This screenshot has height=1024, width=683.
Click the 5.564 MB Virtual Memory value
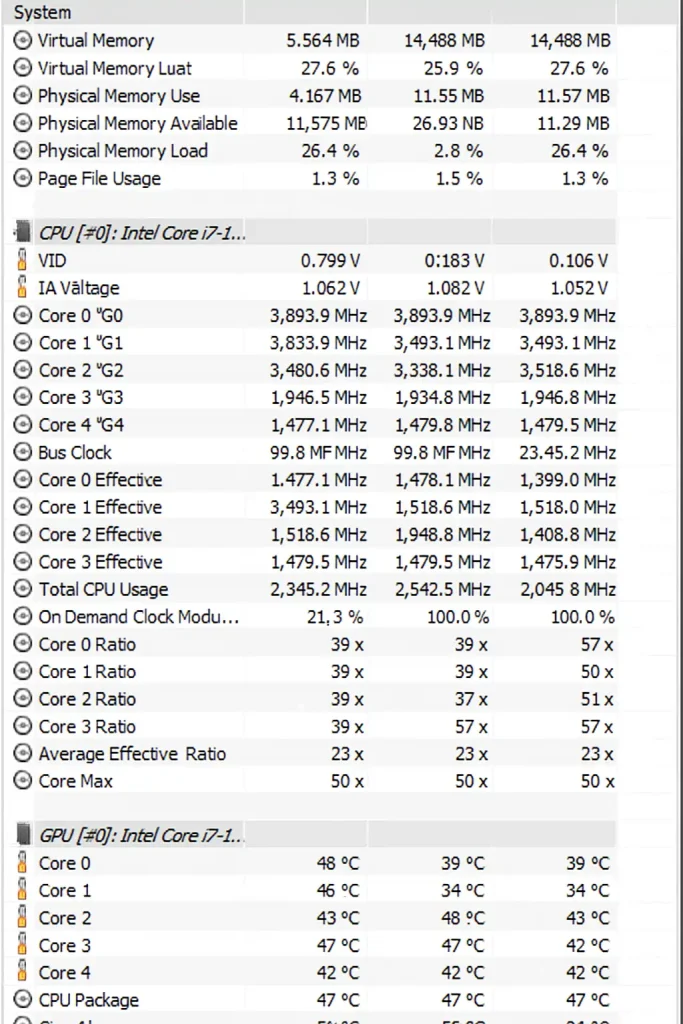point(323,41)
